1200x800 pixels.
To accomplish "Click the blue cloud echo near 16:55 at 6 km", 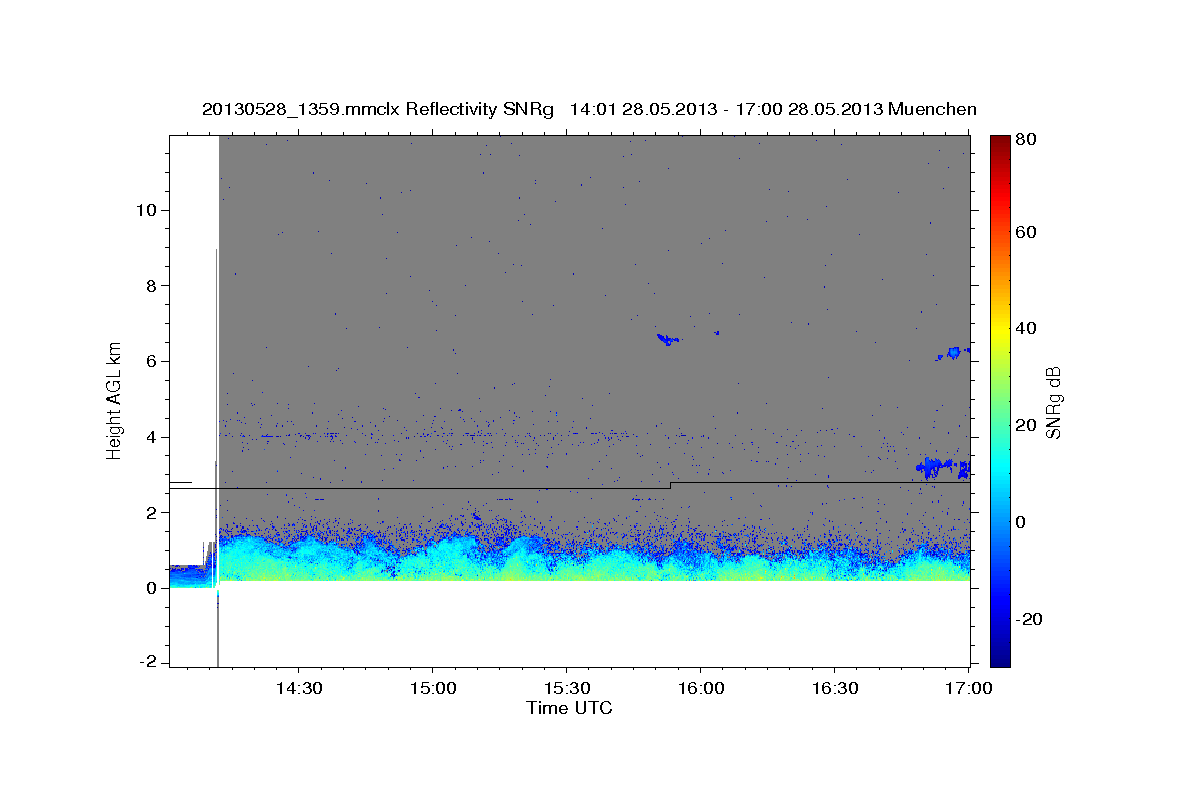I will [x=952, y=353].
